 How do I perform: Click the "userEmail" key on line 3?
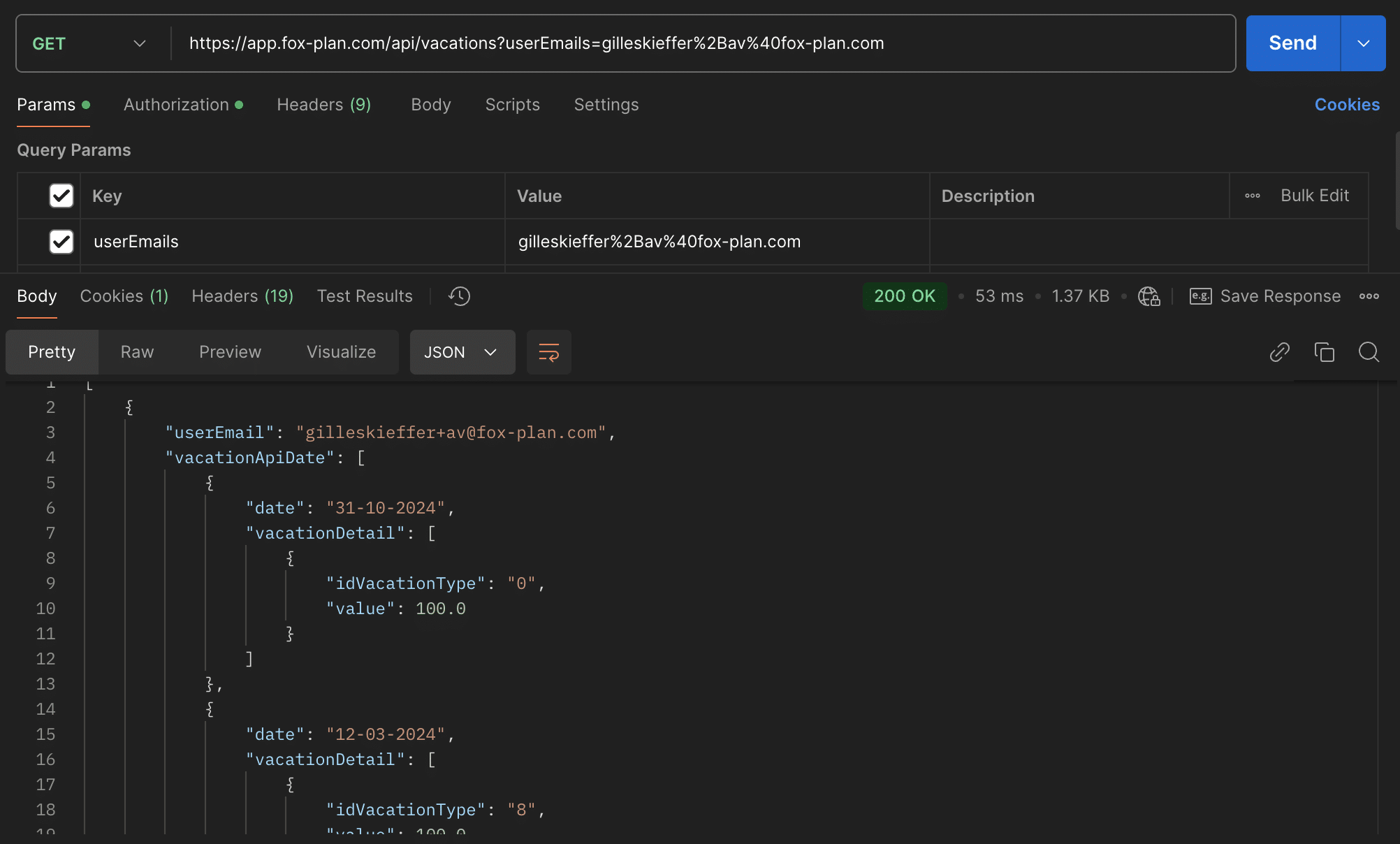pyautogui.click(x=219, y=432)
